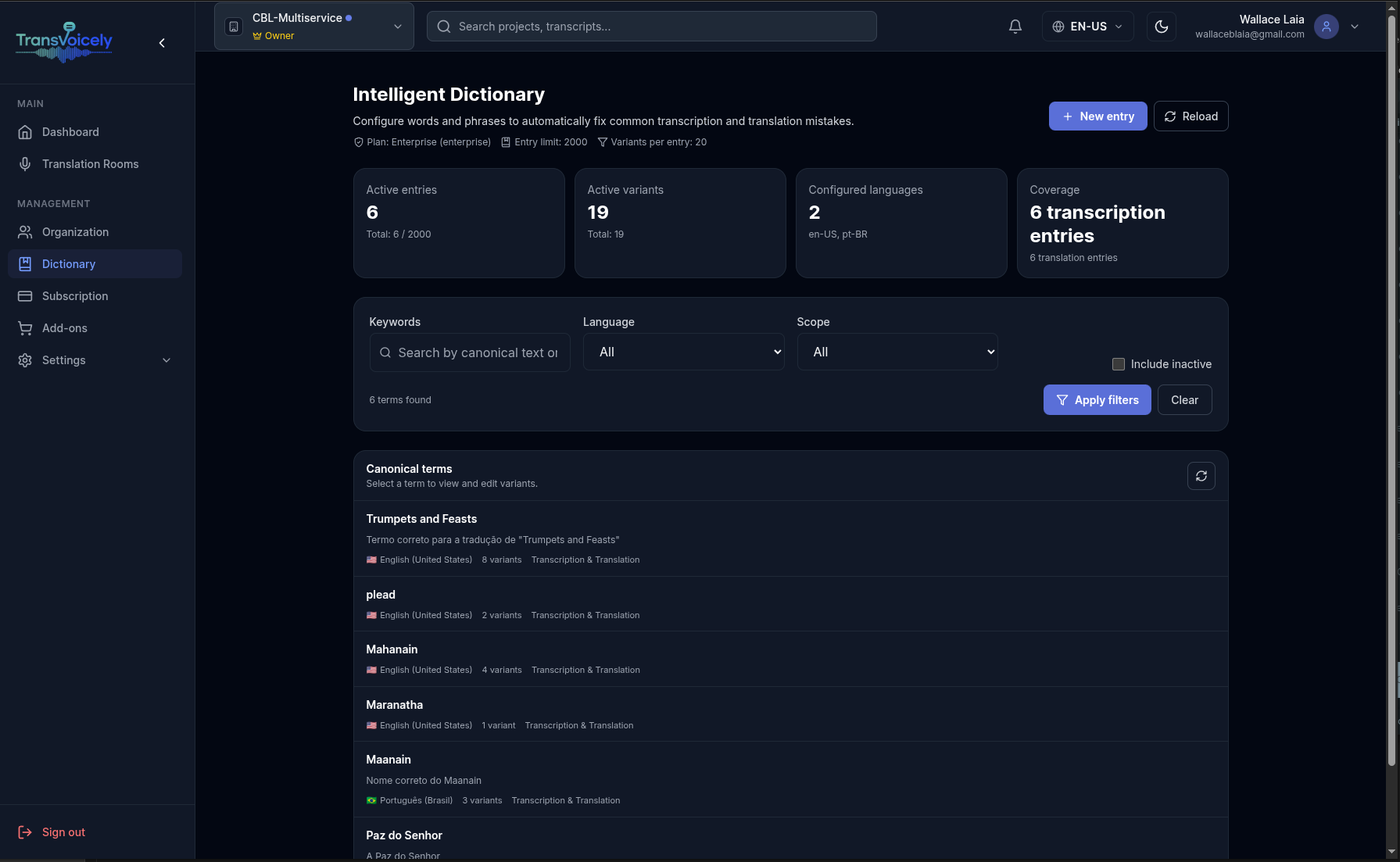
Task: Click the user avatar icon
Action: (x=1327, y=27)
